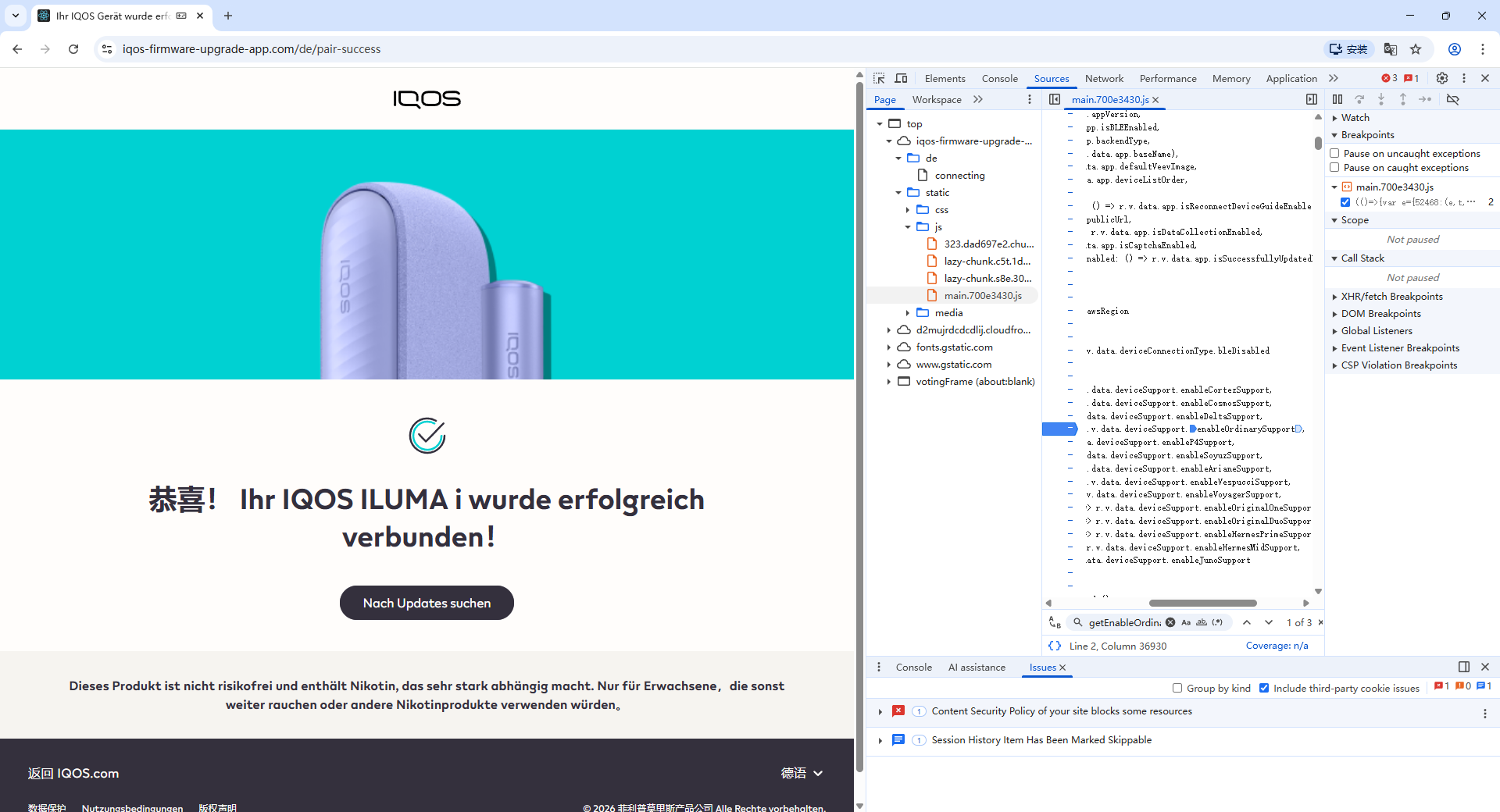Image resolution: width=1500 pixels, height=812 pixels.
Task: Check the Group by kind option
Action: (1177, 688)
